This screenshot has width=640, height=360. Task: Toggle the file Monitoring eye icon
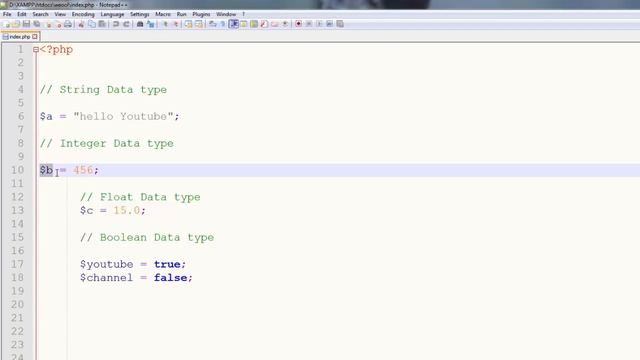click(x=285, y=24)
